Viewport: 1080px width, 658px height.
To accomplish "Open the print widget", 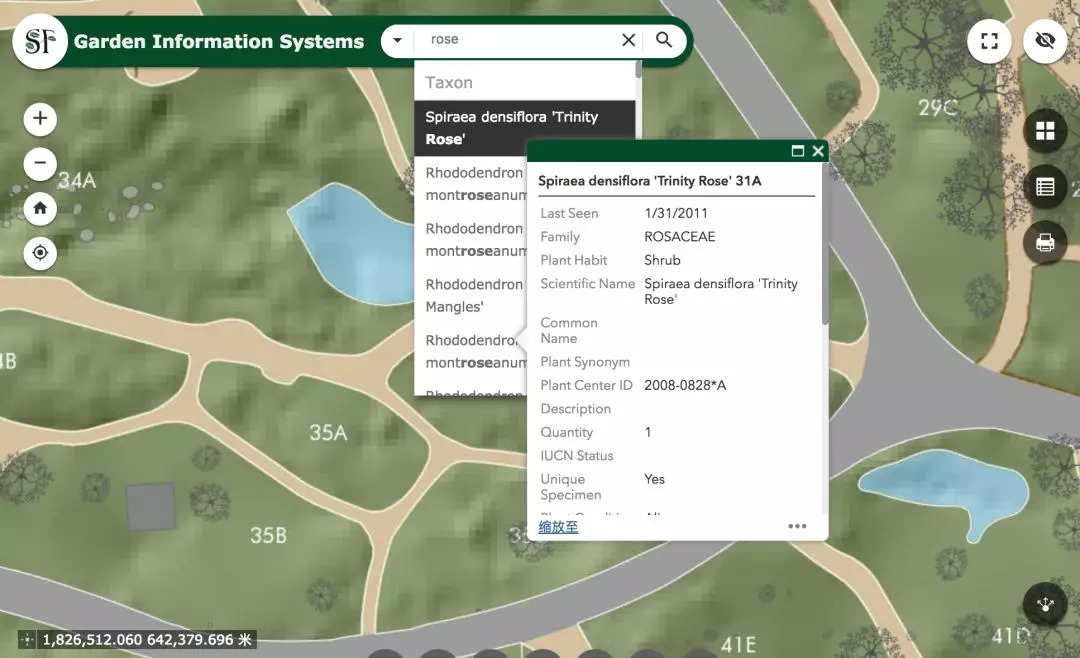I will click(x=1045, y=243).
